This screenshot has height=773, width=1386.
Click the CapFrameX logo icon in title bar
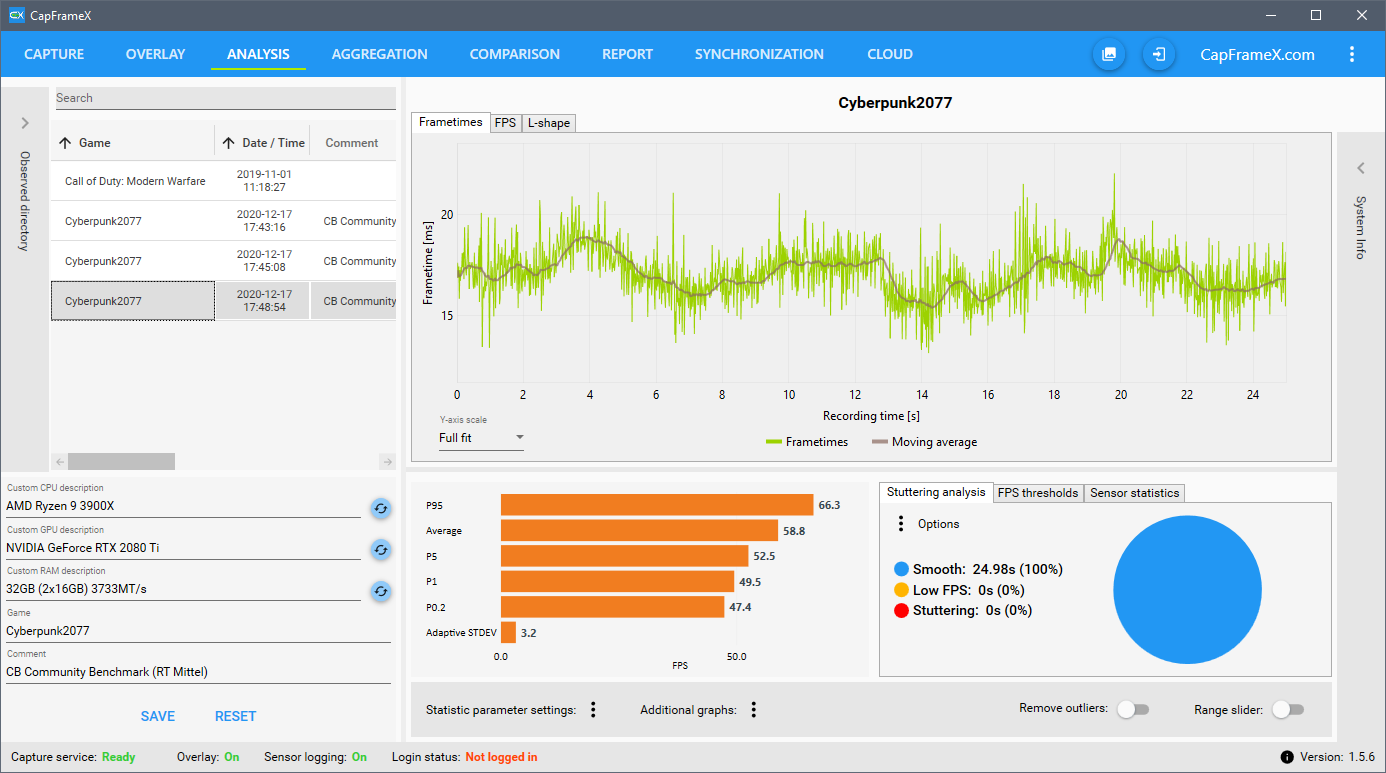pos(16,15)
